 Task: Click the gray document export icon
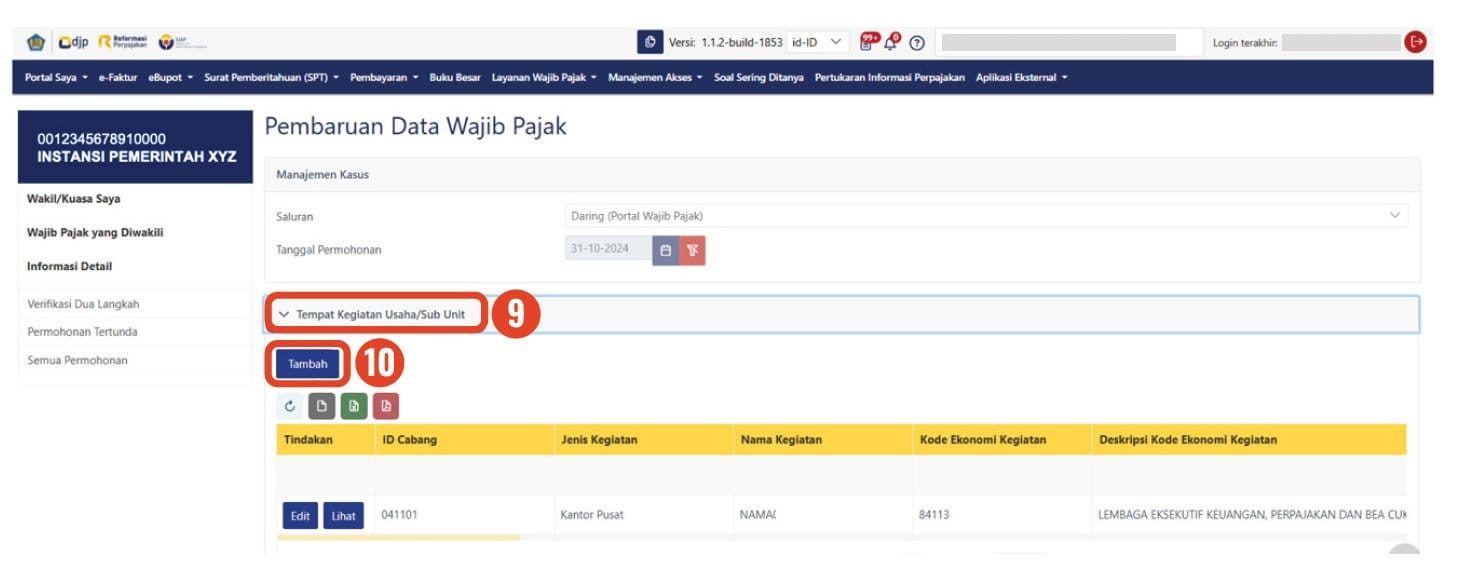(x=321, y=406)
